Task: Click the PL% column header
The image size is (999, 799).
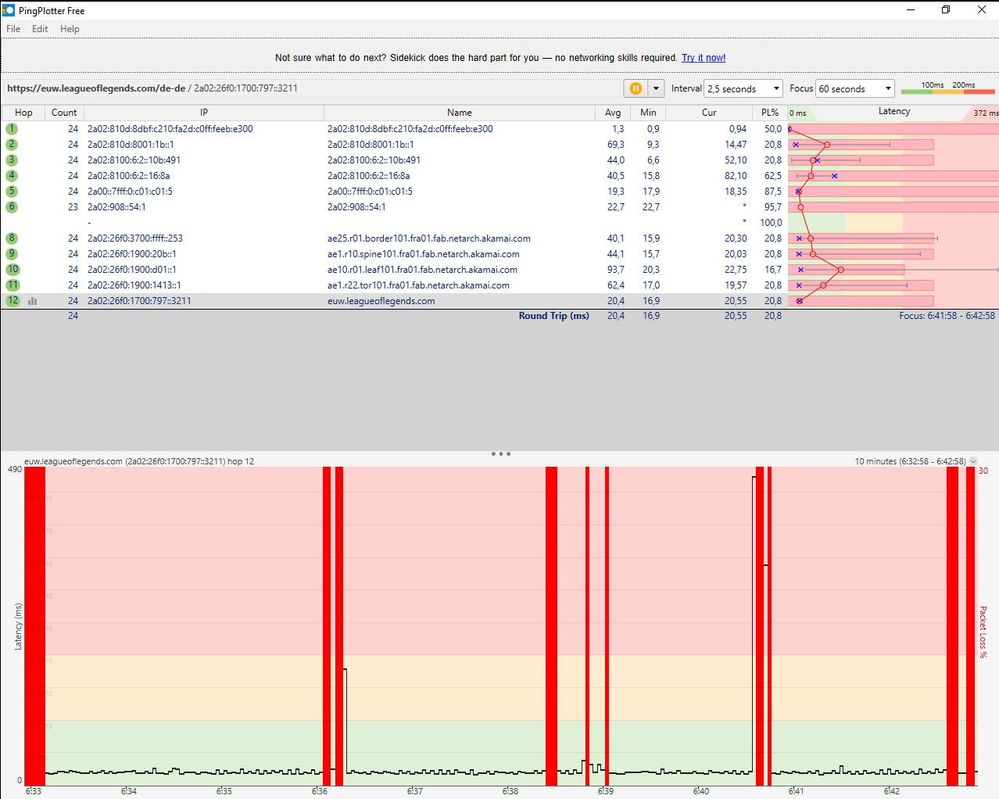Action: tap(769, 112)
